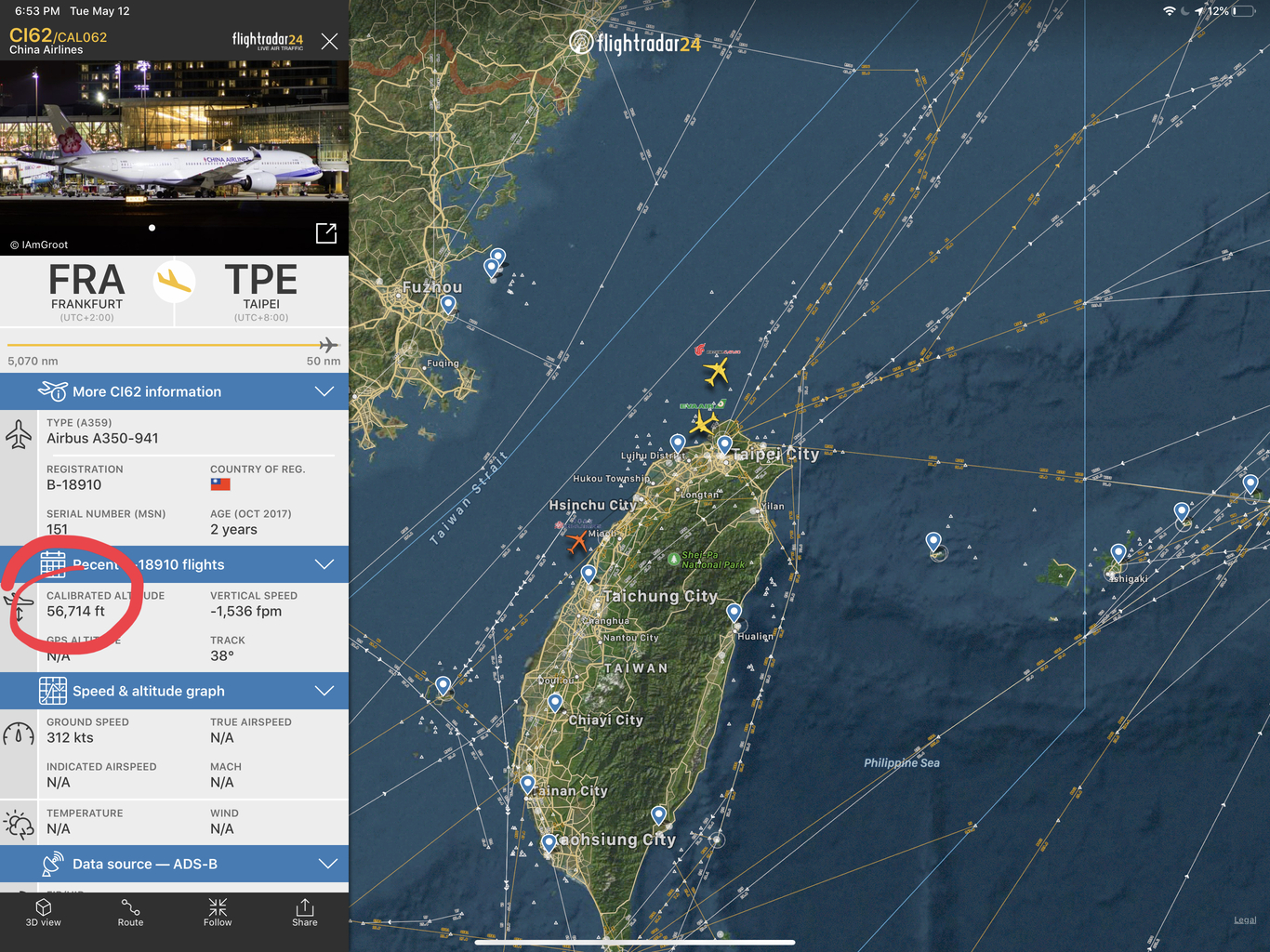This screenshot has height=952, width=1270.
Task: Tap the photo page indicator dot
Action: pos(152,228)
